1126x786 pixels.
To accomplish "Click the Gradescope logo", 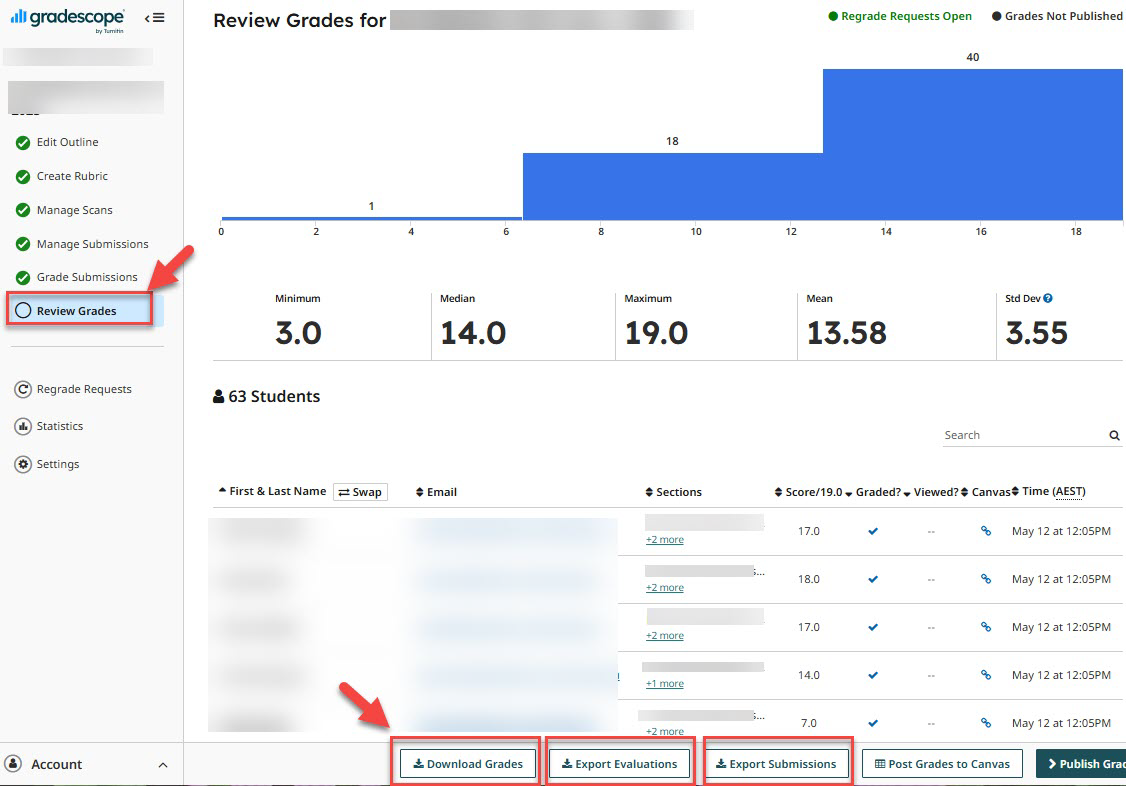I will coord(68,19).
